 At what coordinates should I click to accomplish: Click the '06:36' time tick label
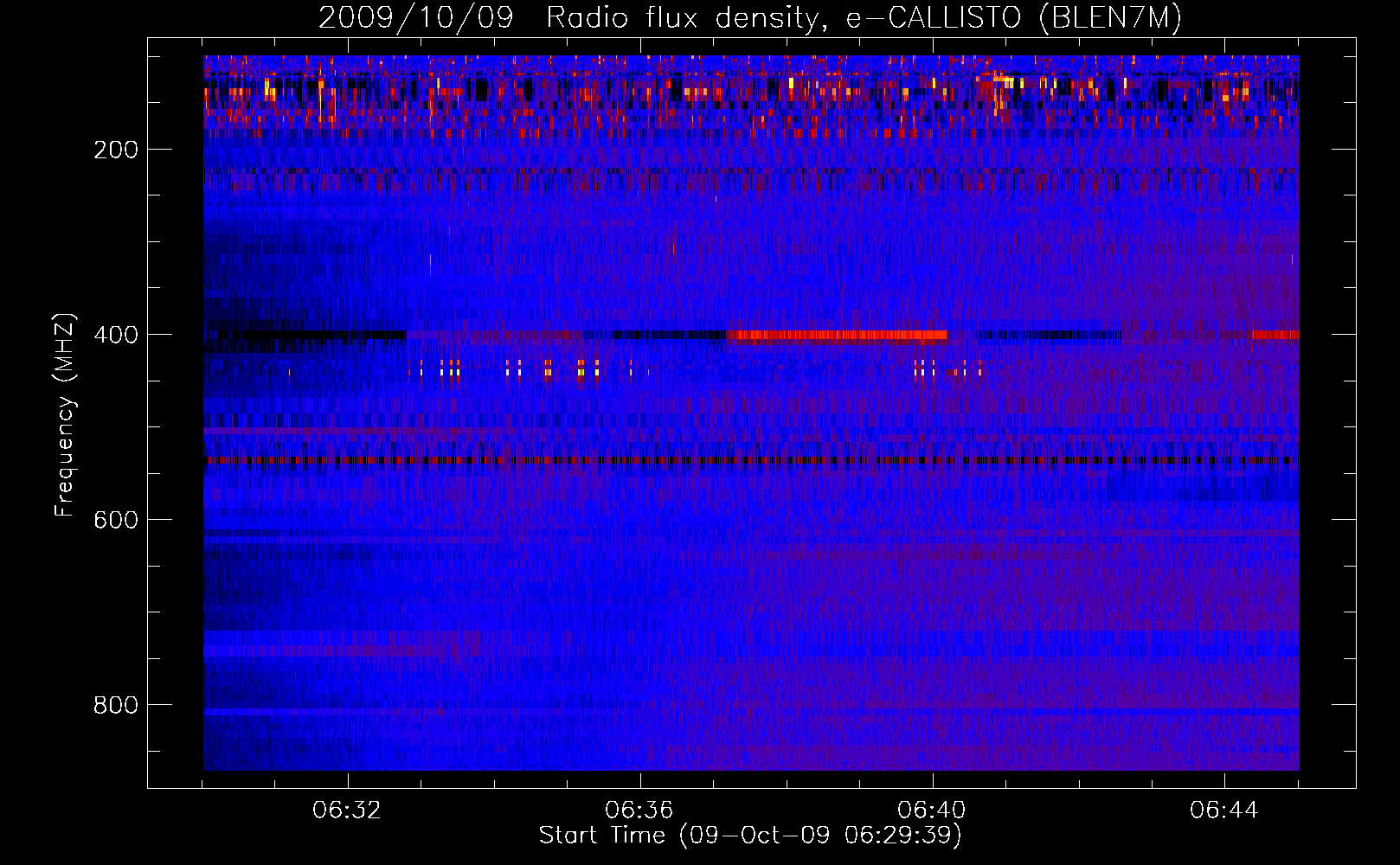click(x=639, y=811)
